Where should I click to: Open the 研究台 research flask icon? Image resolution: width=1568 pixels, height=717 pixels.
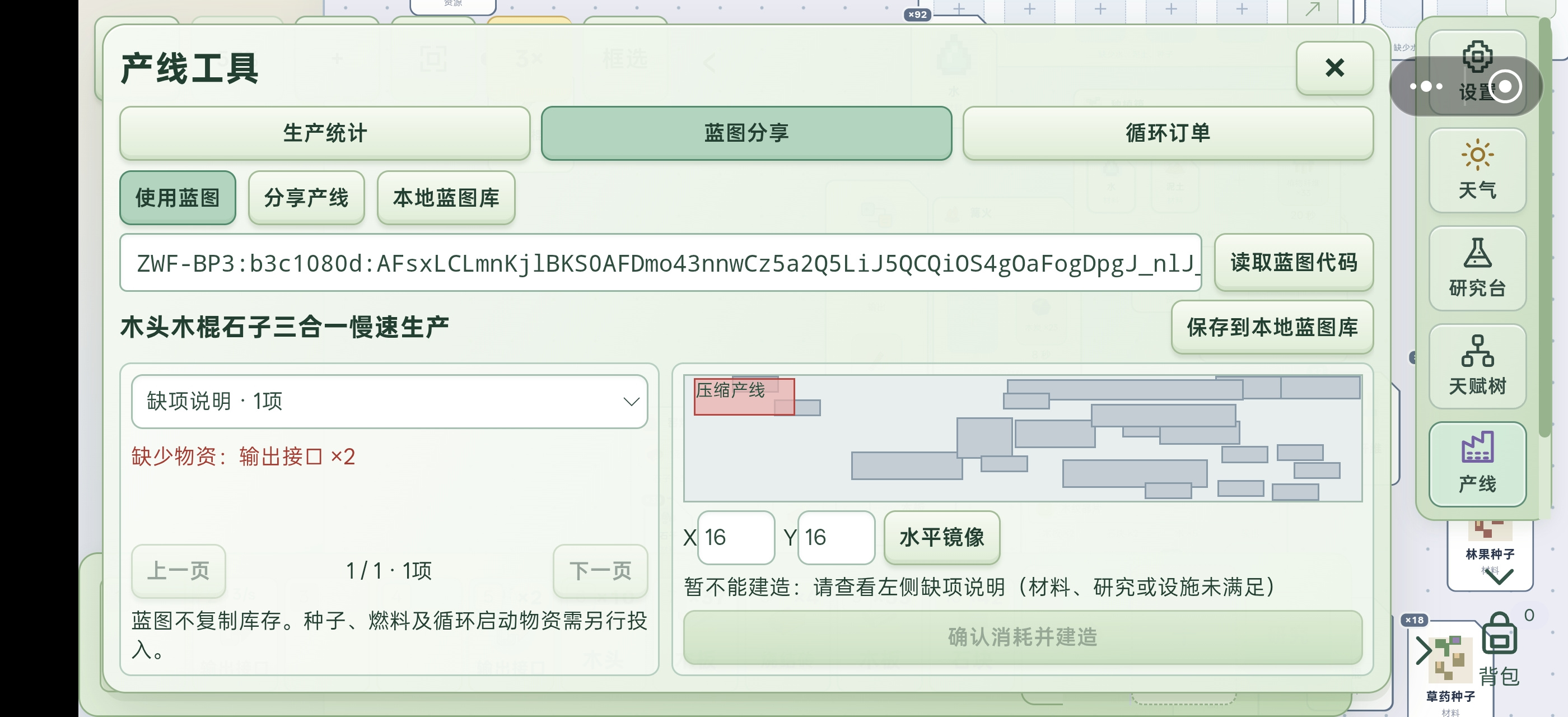coord(1477,268)
